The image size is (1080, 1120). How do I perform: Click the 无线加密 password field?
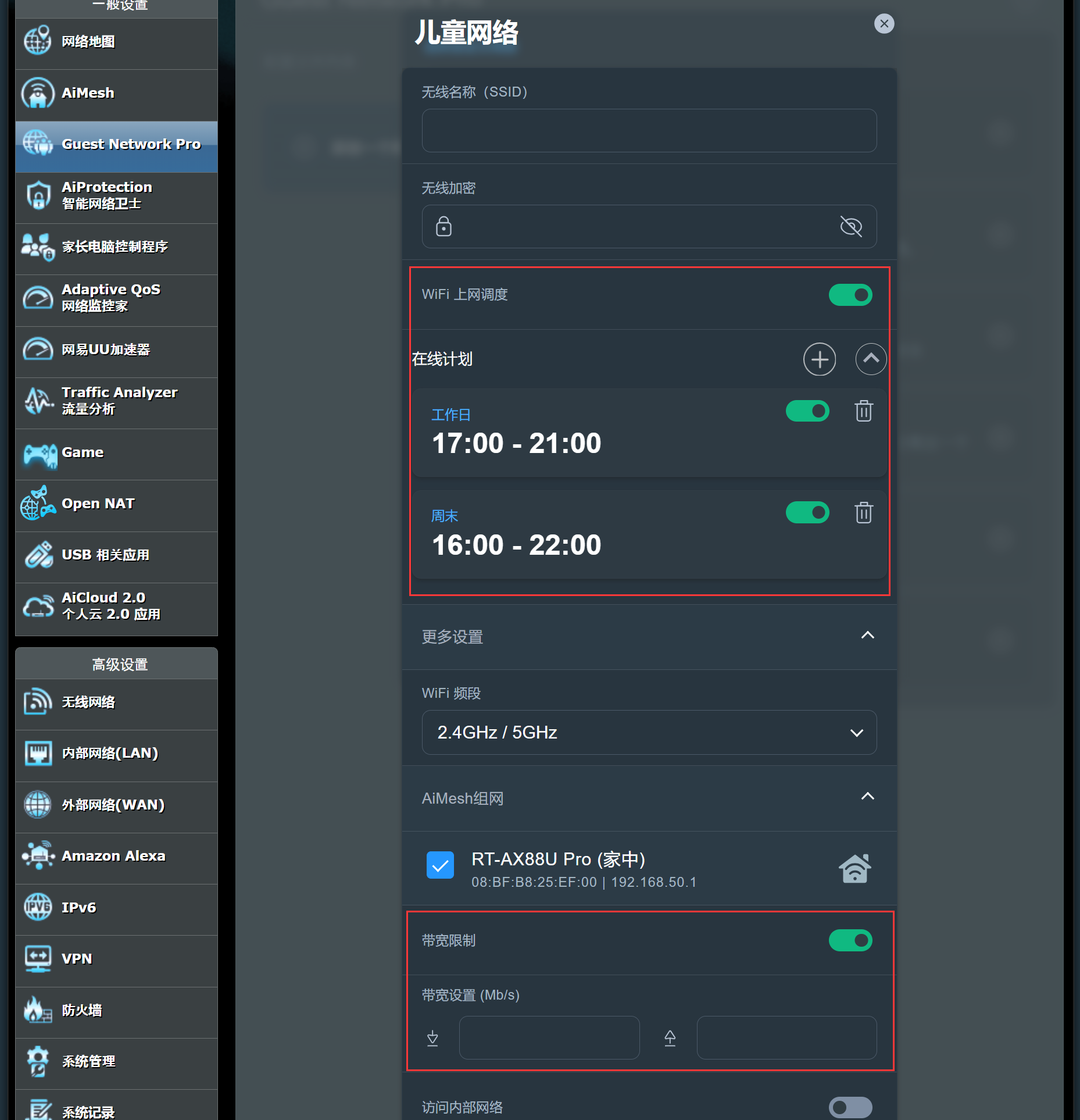(x=649, y=226)
